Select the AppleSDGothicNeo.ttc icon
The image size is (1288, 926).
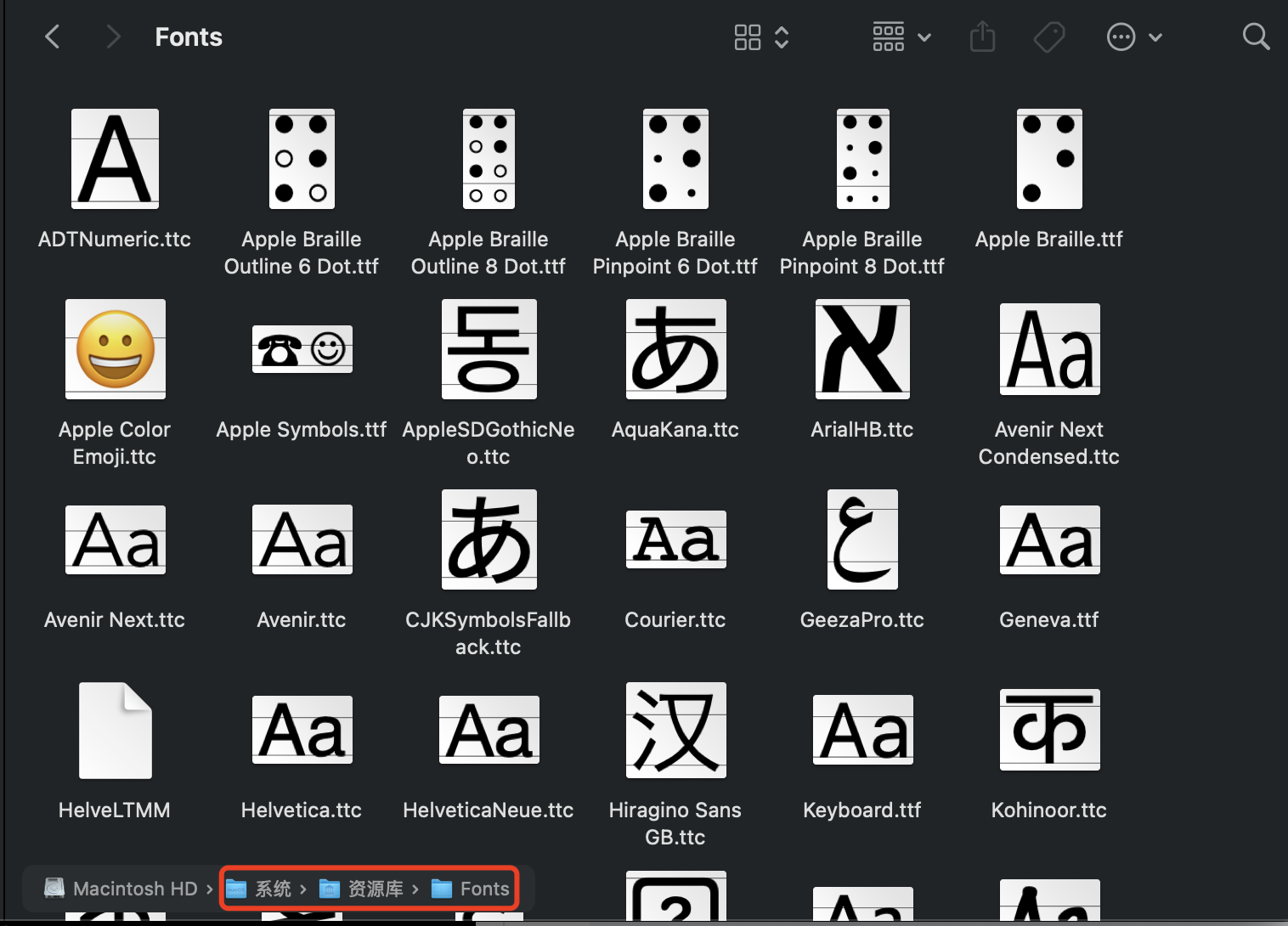pyautogui.click(x=489, y=349)
